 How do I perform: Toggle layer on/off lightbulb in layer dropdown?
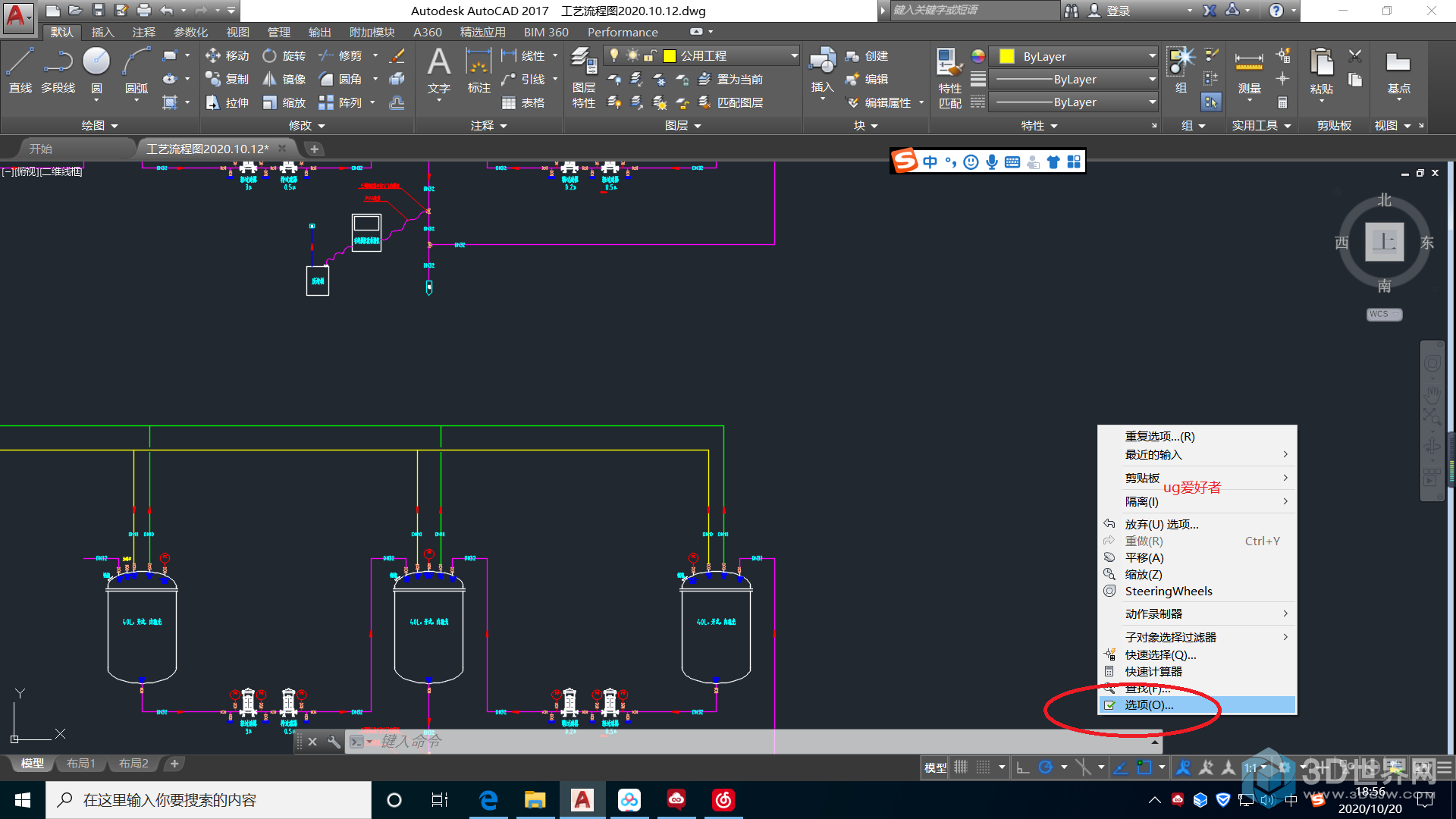point(614,55)
